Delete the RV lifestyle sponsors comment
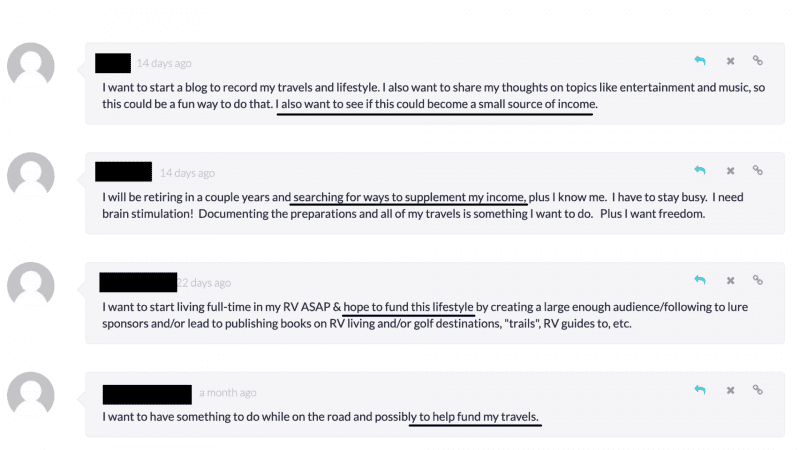The height and width of the screenshot is (450, 800). [730, 281]
